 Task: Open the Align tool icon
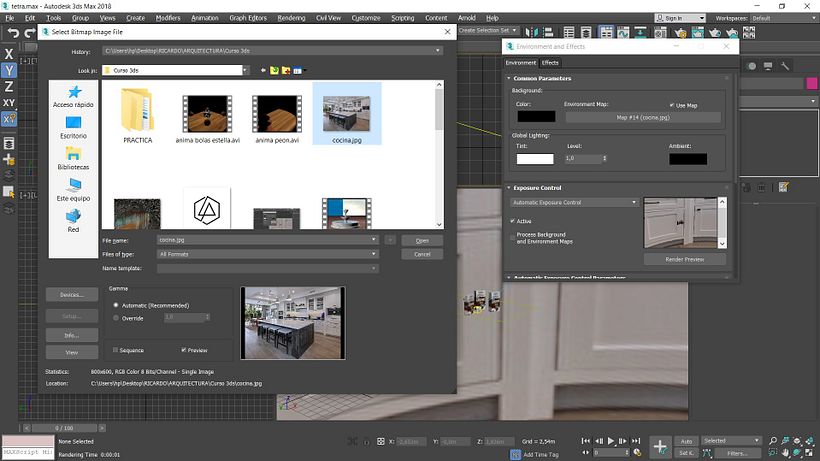548,32
